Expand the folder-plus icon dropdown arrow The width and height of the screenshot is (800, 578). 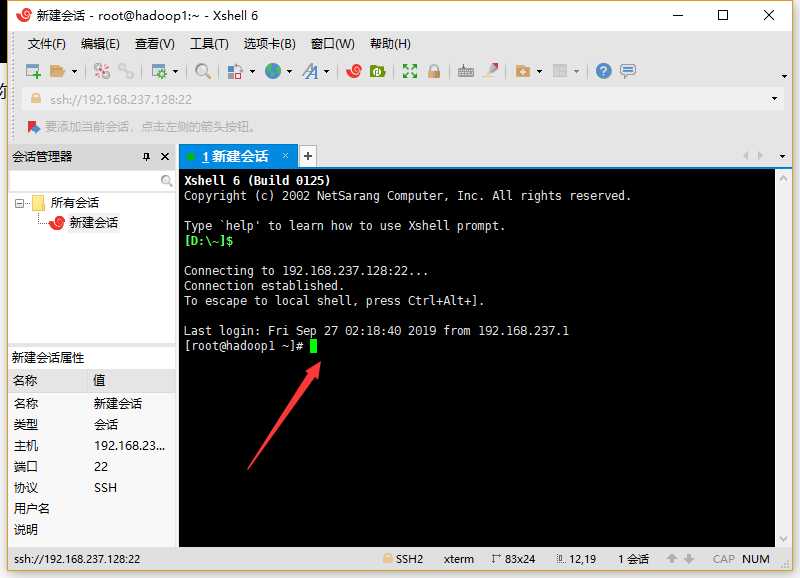point(539,71)
